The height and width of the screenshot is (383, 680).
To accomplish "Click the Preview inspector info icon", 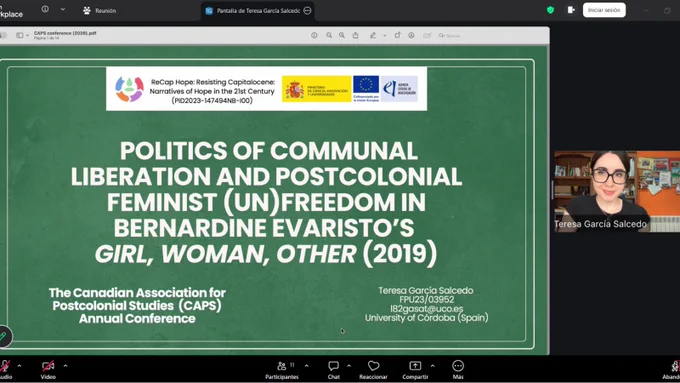I will tap(314, 36).
